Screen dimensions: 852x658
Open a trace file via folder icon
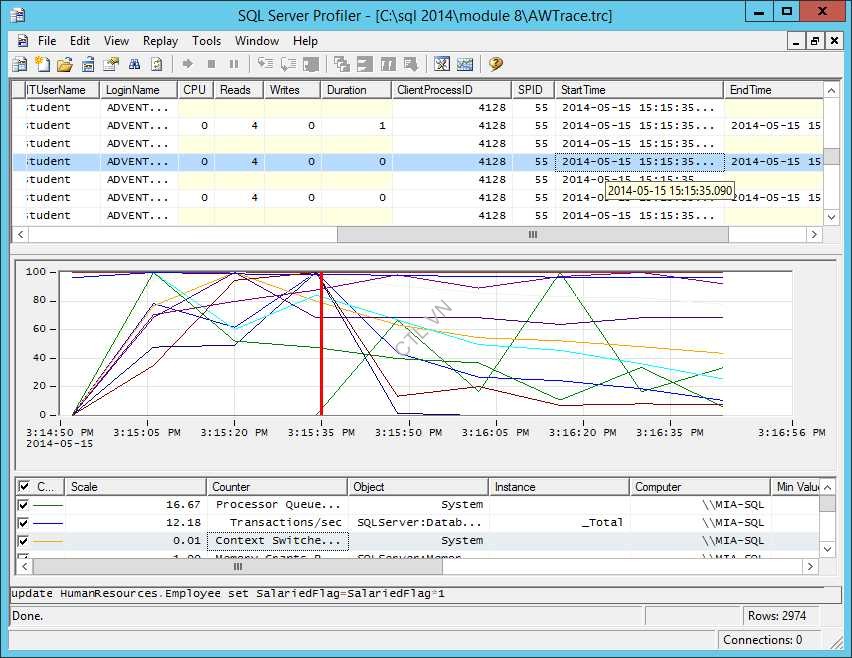[64, 64]
